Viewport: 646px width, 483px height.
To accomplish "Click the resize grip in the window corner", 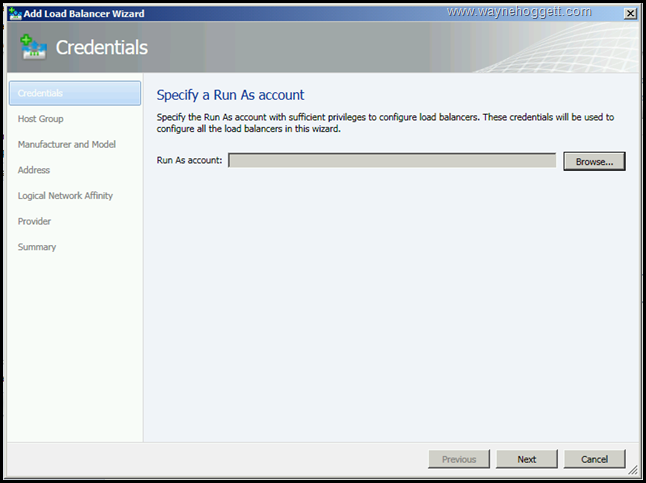I will [x=633, y=469].
